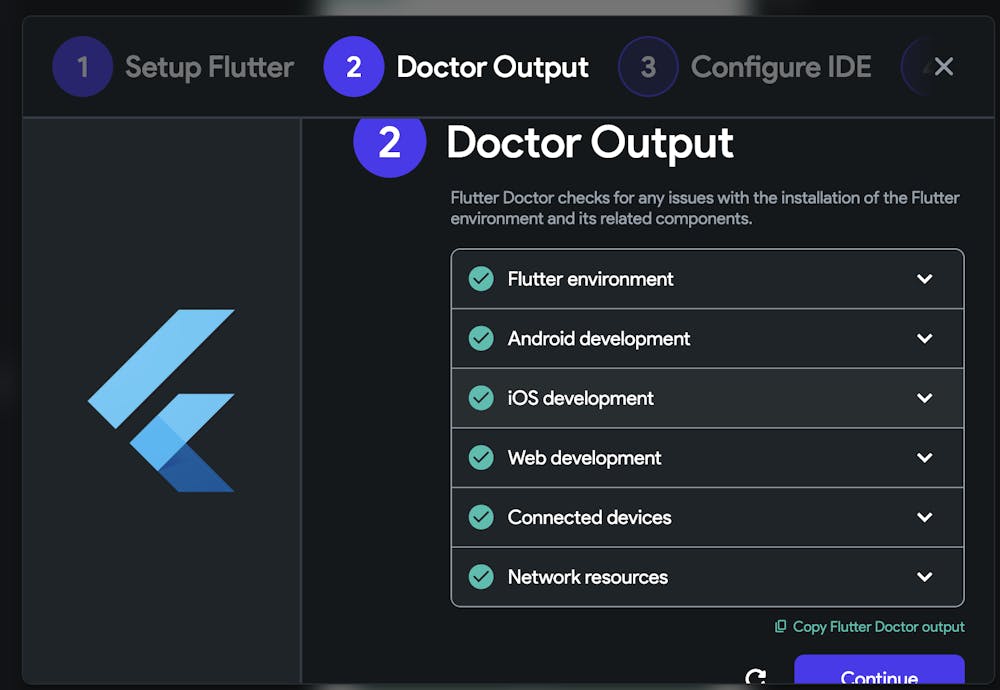Click the copy icon before Copy Flutter Doctor output

[780, 626]
